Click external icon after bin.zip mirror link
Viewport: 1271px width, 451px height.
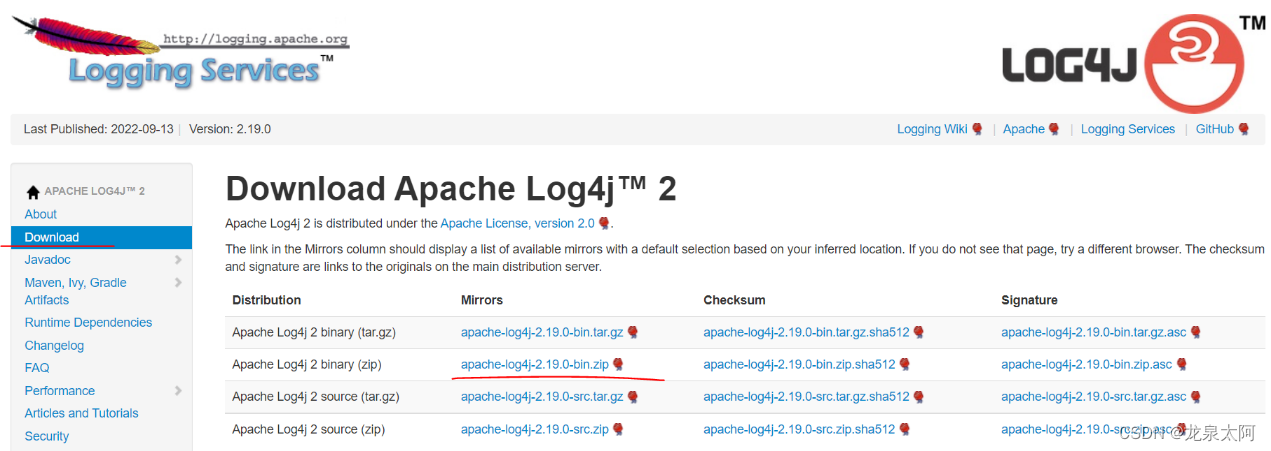[x=618, y=364]
